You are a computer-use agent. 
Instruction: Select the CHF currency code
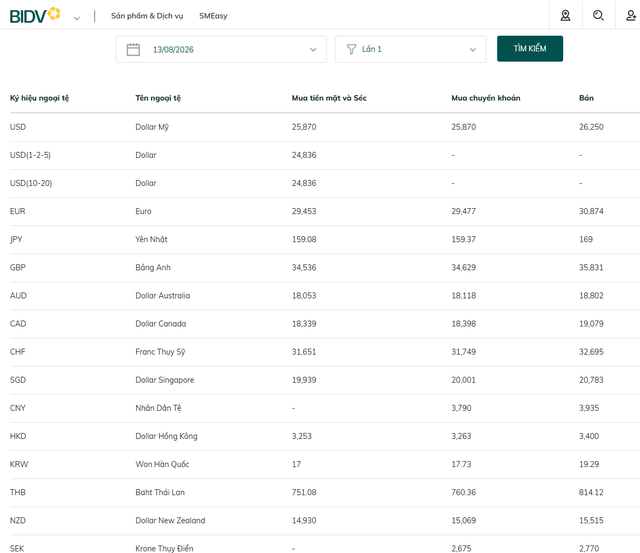(x=18, y=352)
